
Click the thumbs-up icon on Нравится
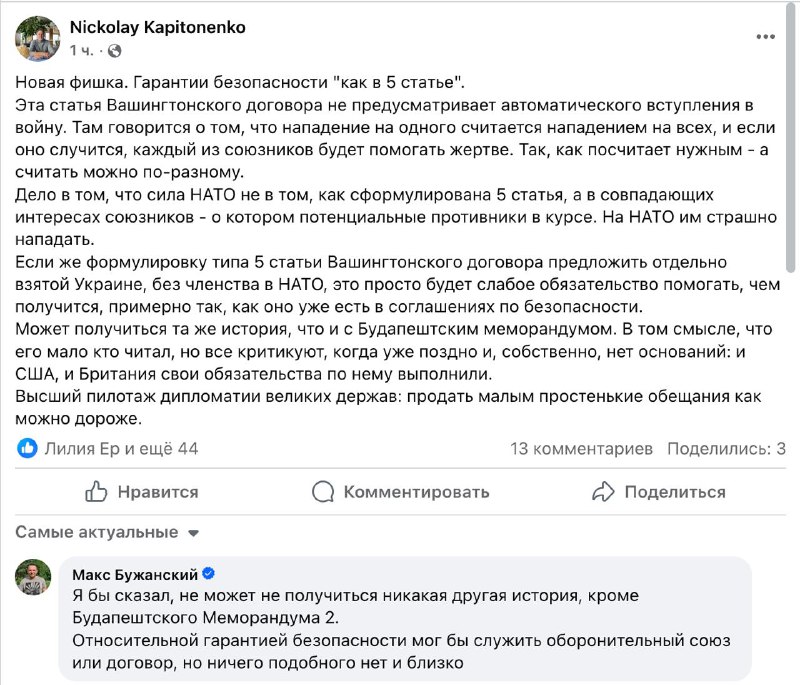pyautogui.click(x=96, y=491)
